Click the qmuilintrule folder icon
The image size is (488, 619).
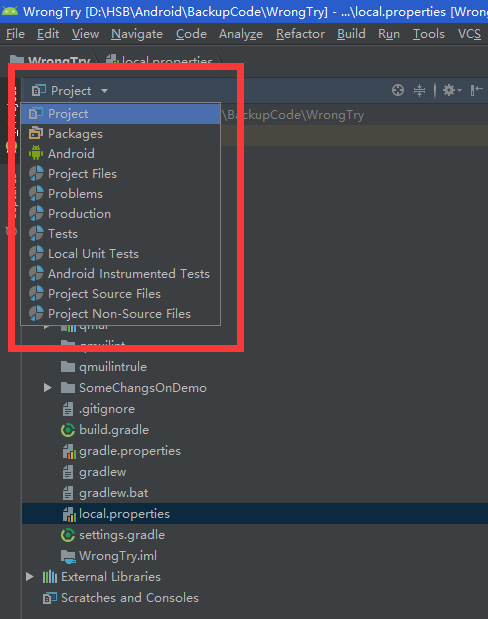tap(68, 367)
